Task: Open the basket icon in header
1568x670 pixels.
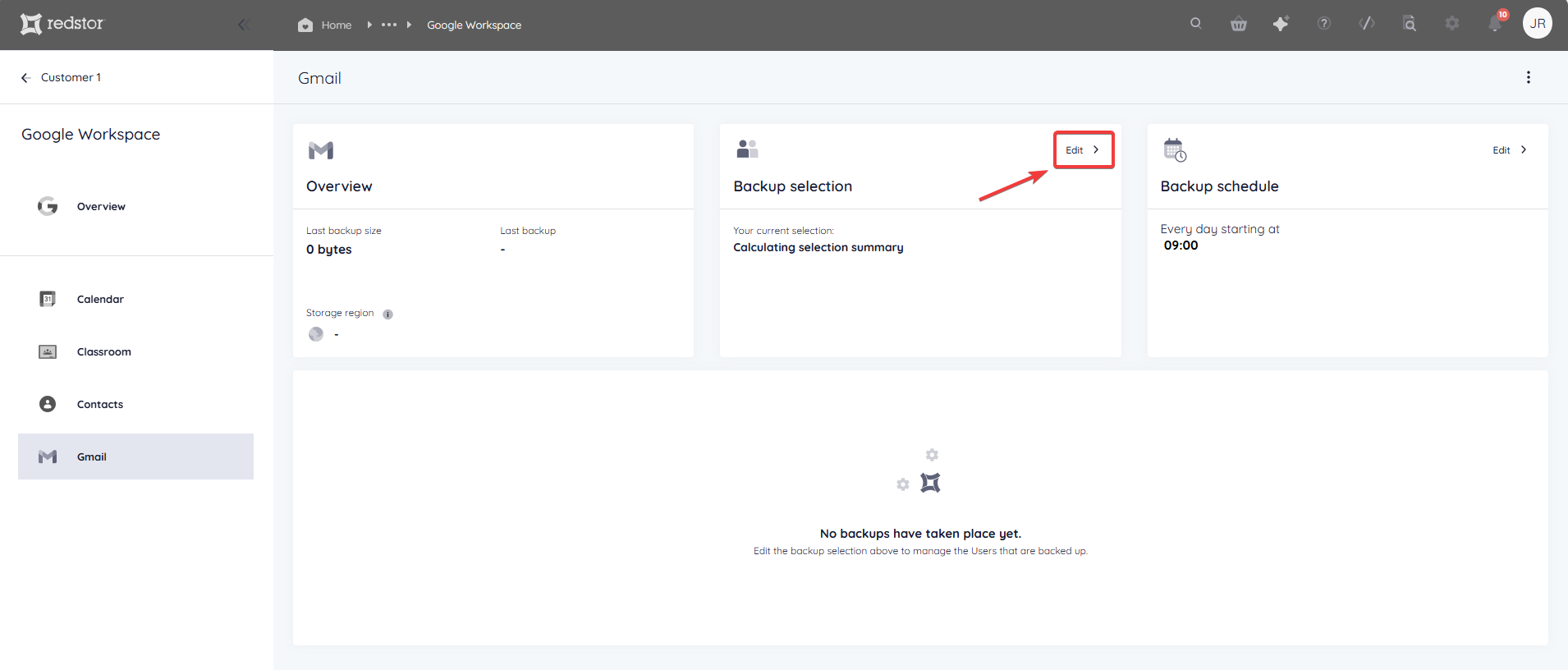Action: coord(1239,24)
